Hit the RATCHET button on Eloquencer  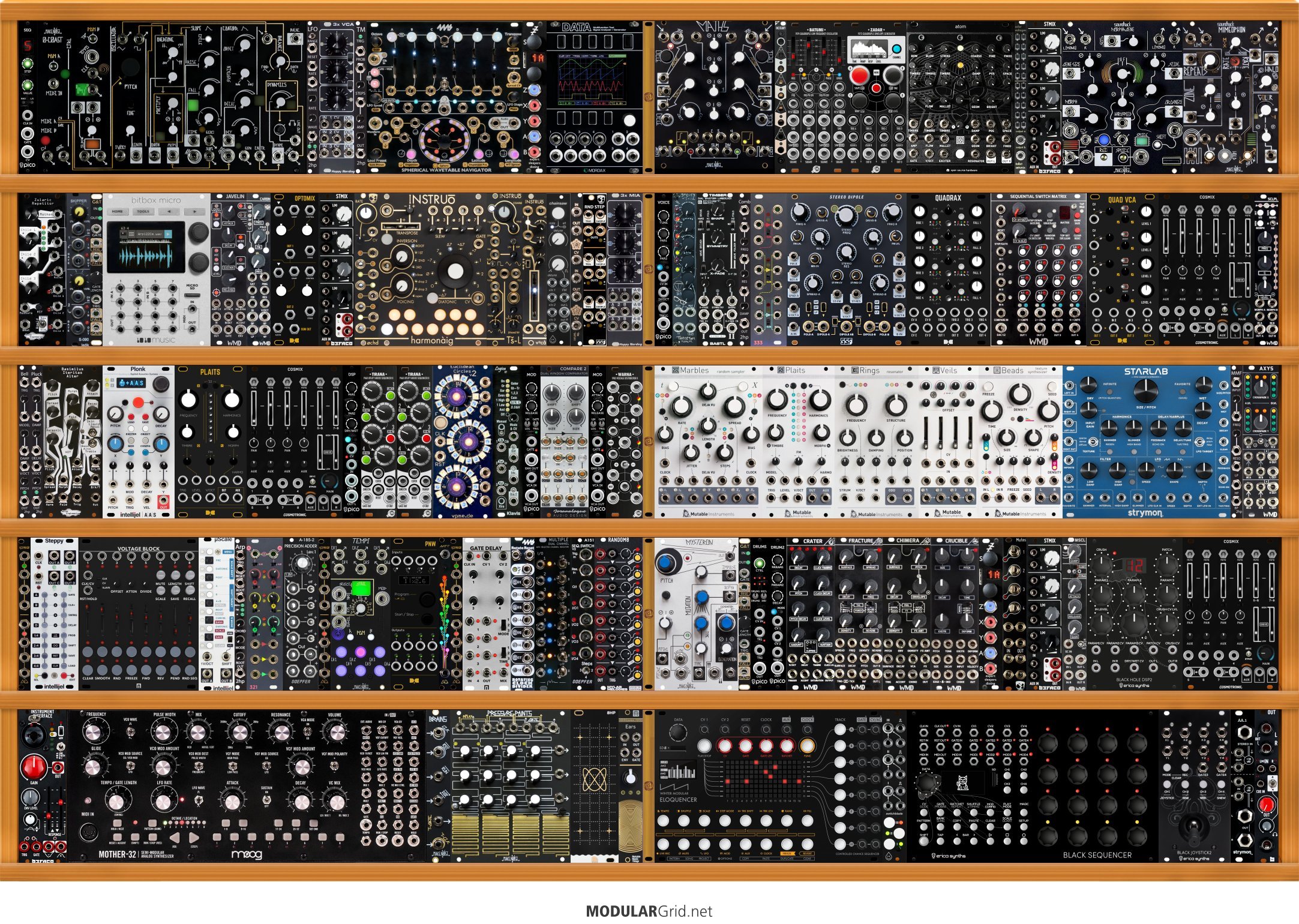click(787, 746)
